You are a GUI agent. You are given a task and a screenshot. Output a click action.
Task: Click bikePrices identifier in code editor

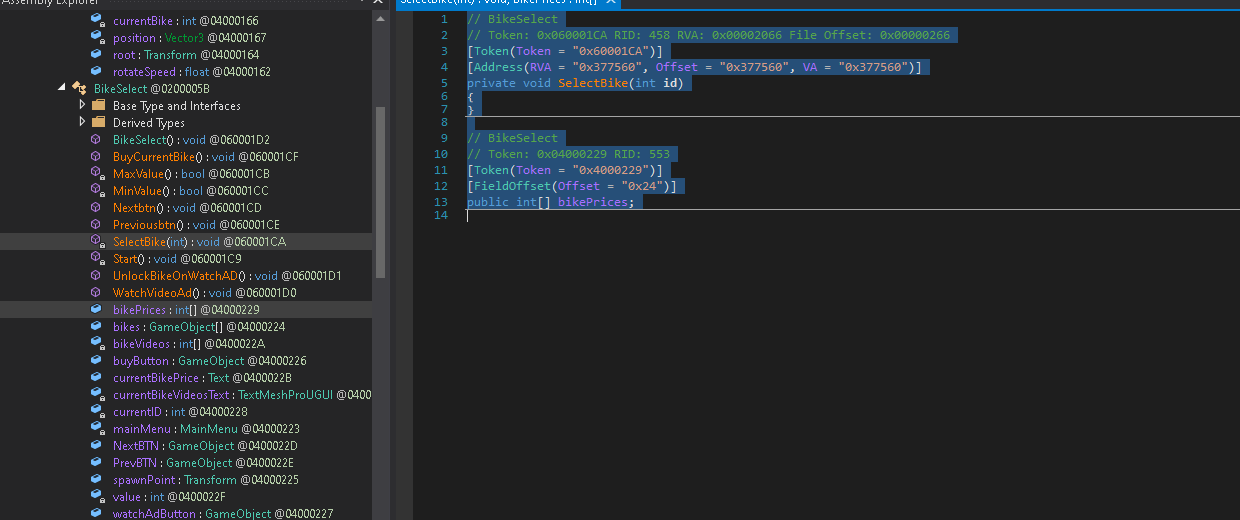click(x=593, y=202)
